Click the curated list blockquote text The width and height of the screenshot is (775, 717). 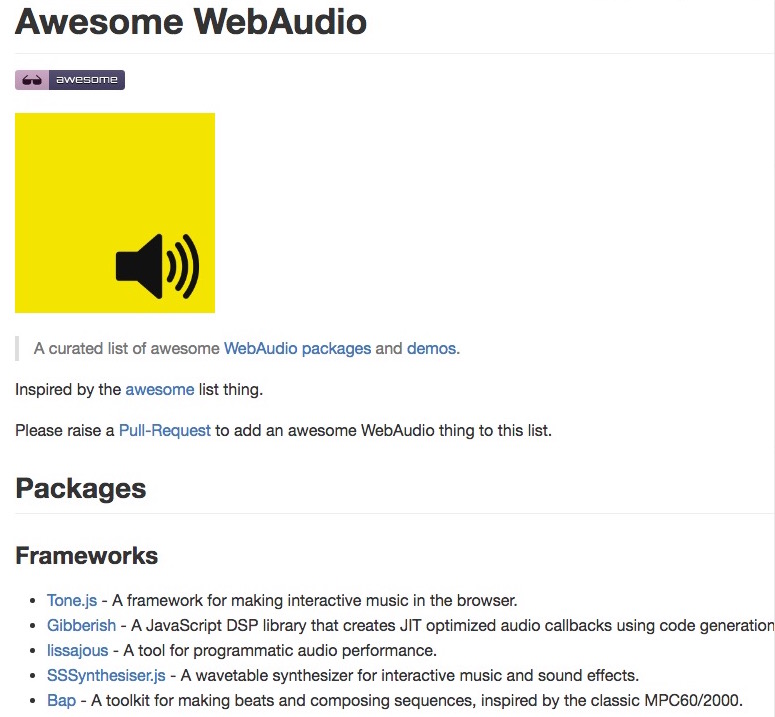[247, 348]
